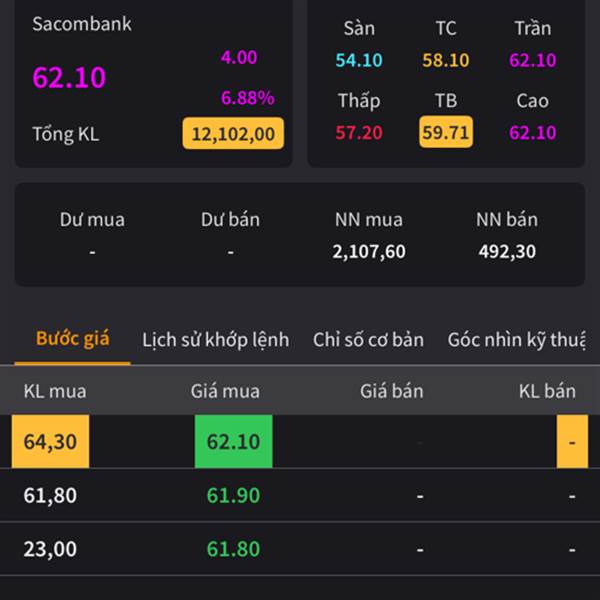The image size is (600, 600).
Task: Click the TB average price 59.71
Action: [x=446, y=132]
